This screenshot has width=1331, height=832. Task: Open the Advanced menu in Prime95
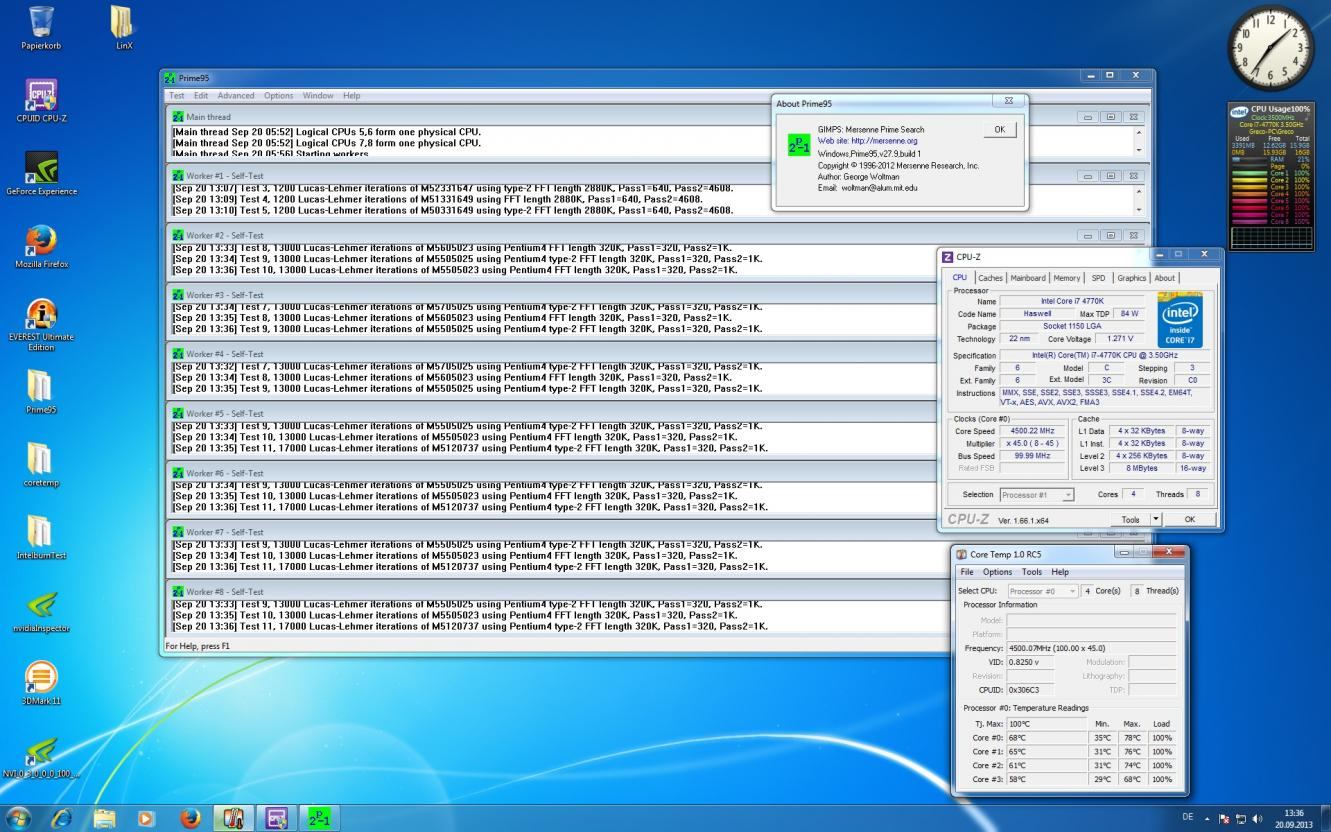coord(236,96)
